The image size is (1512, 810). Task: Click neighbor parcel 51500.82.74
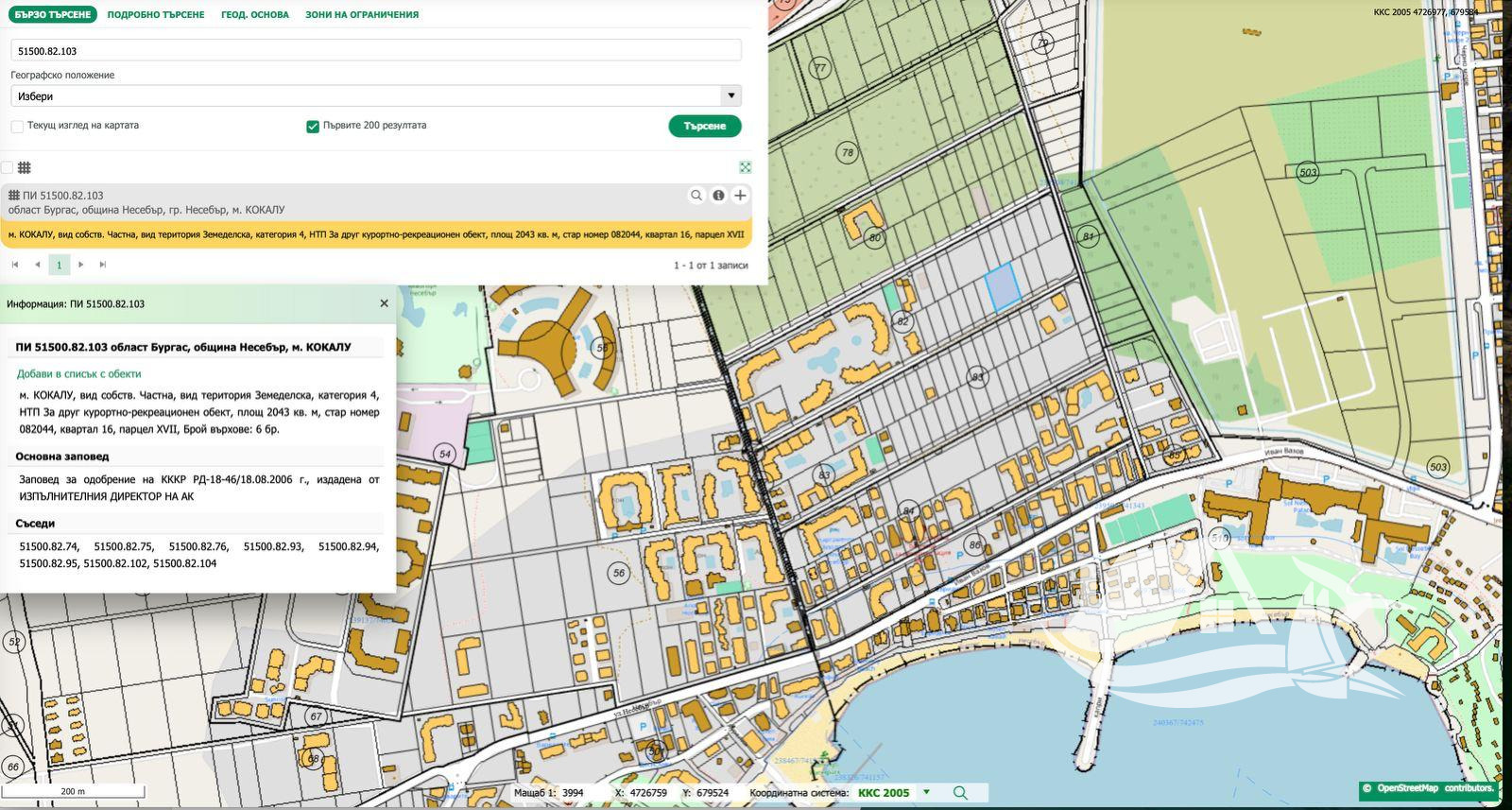tap(49, 546)
